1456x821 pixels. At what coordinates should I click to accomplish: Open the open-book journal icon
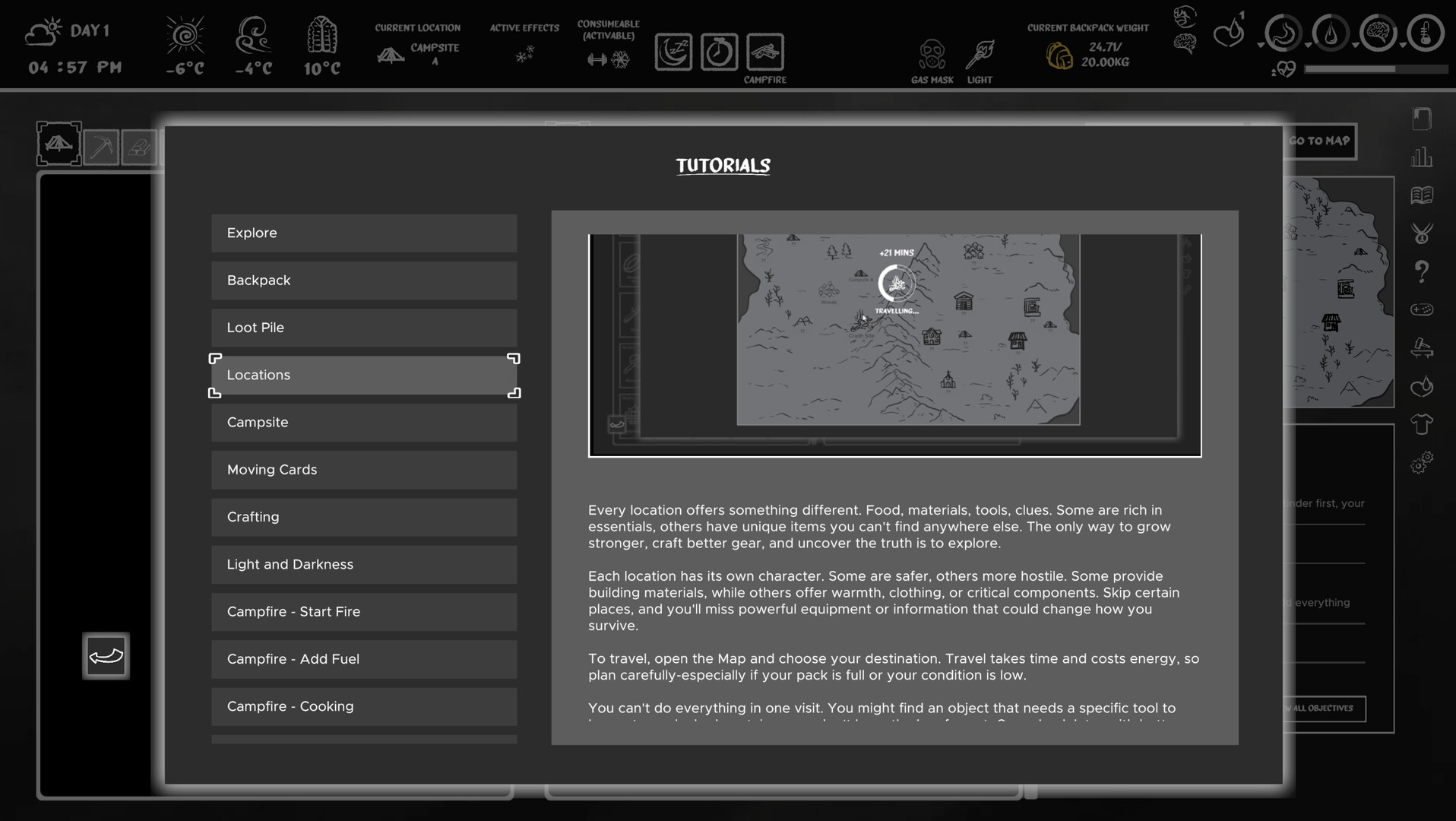1422,195
